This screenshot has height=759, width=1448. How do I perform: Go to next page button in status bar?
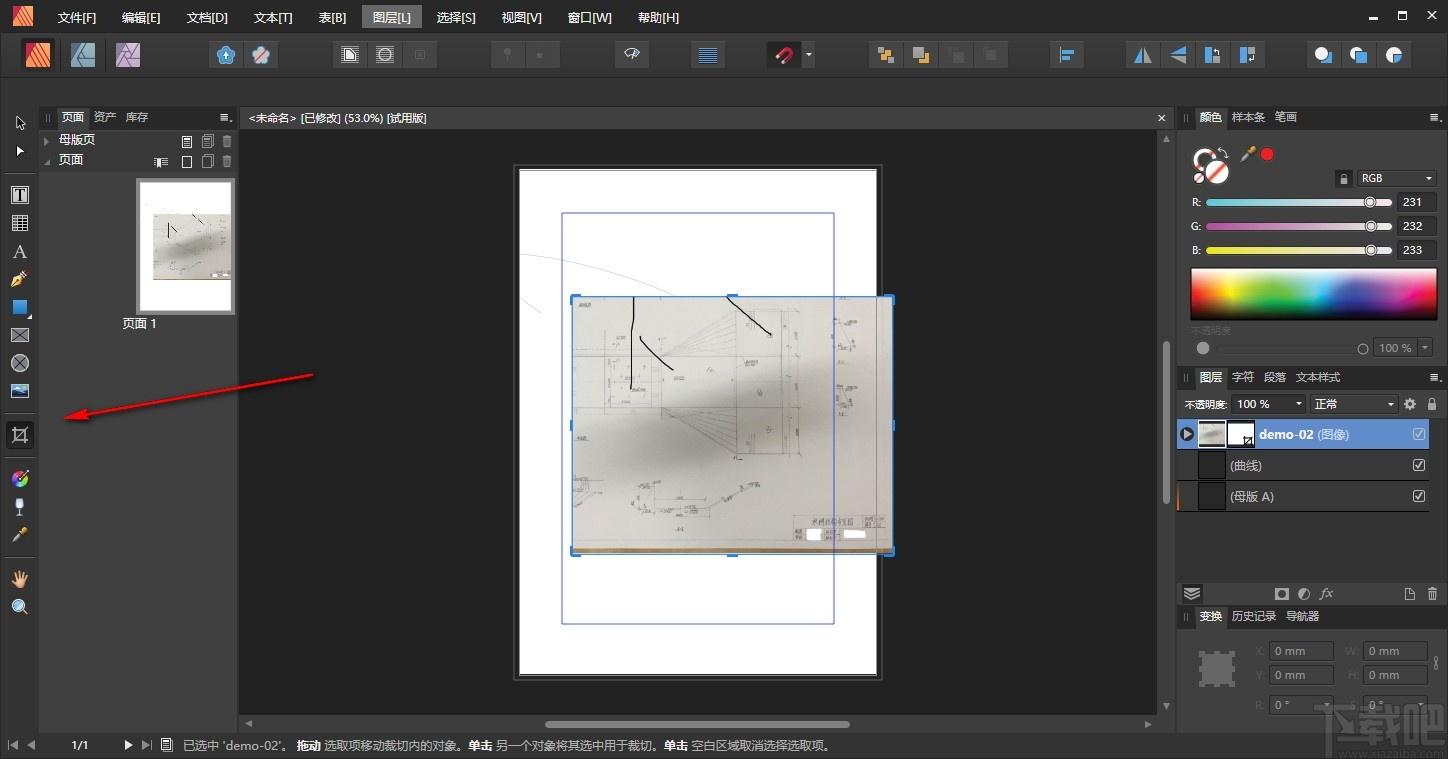click(128, 745)
